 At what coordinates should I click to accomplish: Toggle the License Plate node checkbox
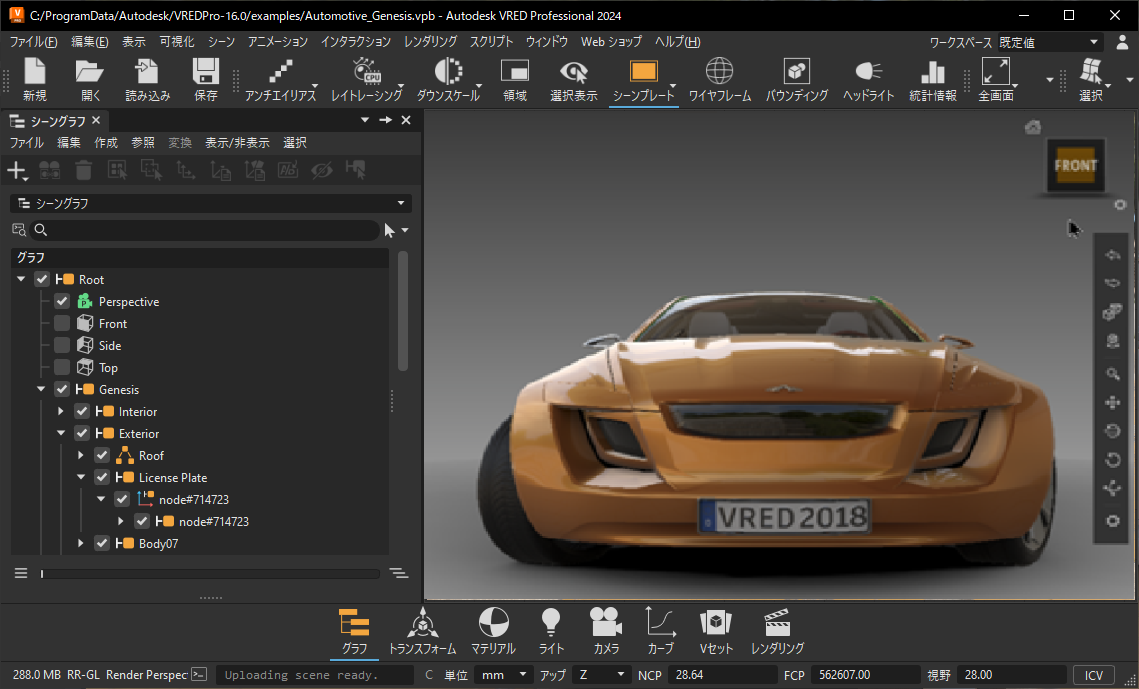click(102, 477)
